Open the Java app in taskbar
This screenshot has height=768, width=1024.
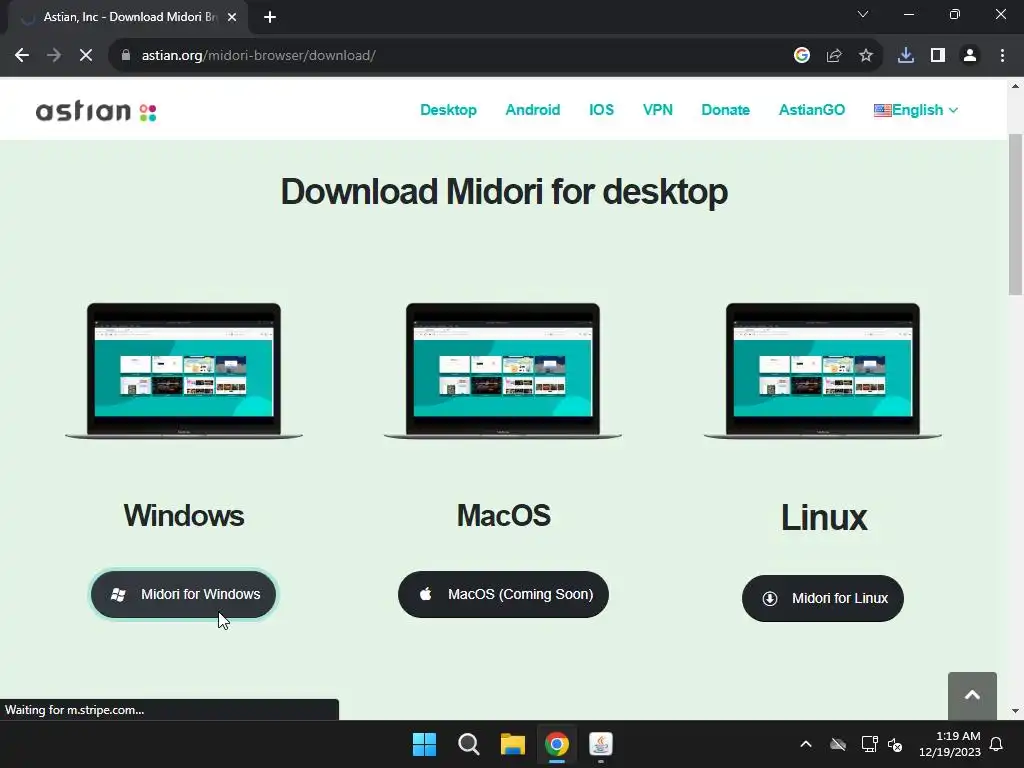click(x=601, y=744)
